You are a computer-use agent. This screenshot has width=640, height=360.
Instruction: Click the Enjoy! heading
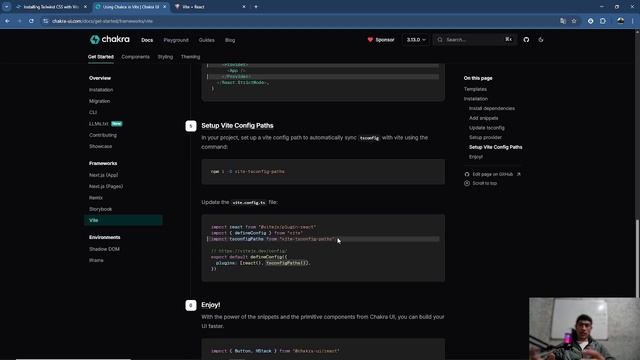point(211,305)
